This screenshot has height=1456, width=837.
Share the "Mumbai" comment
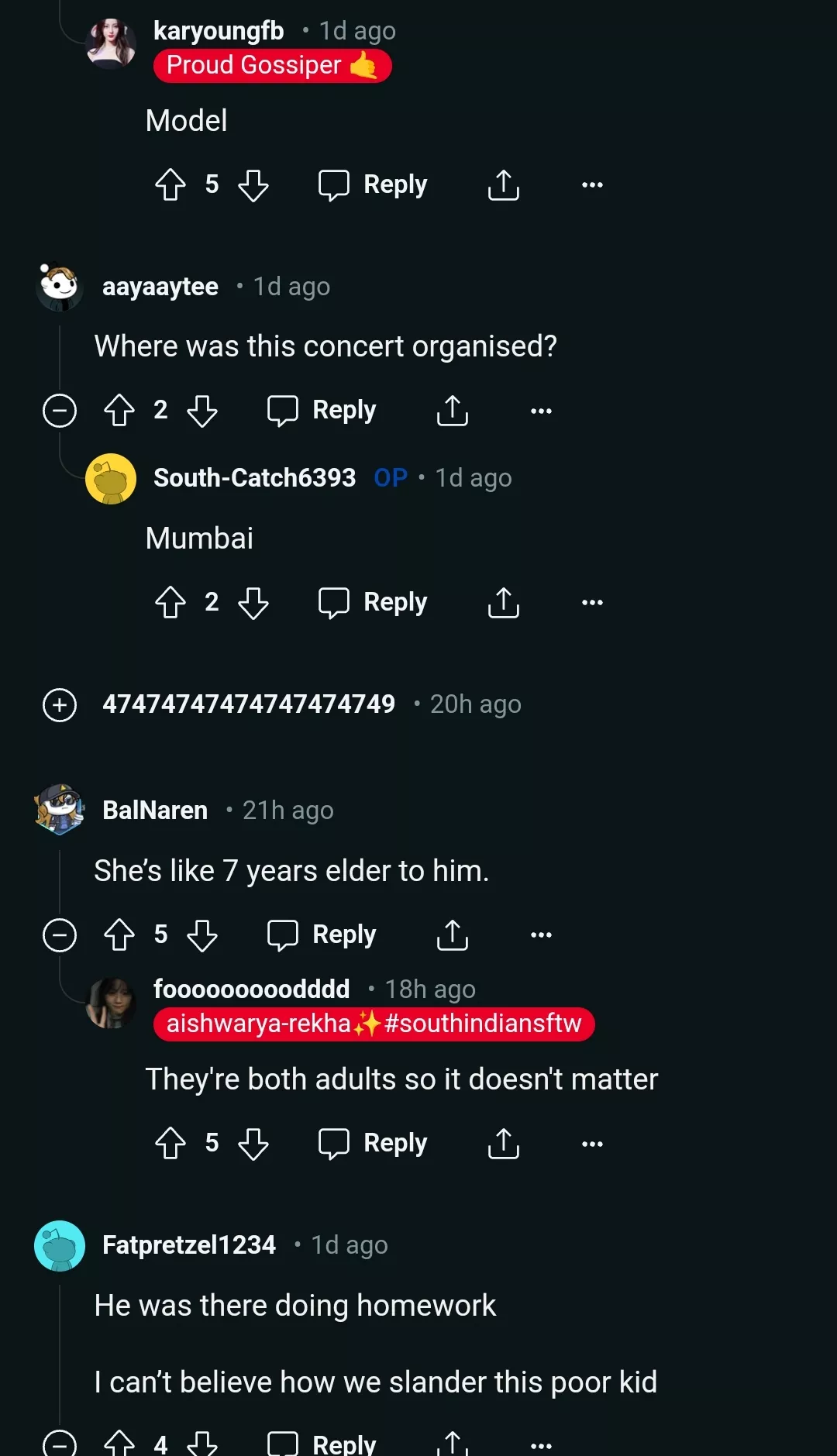[x=504, y=603]
